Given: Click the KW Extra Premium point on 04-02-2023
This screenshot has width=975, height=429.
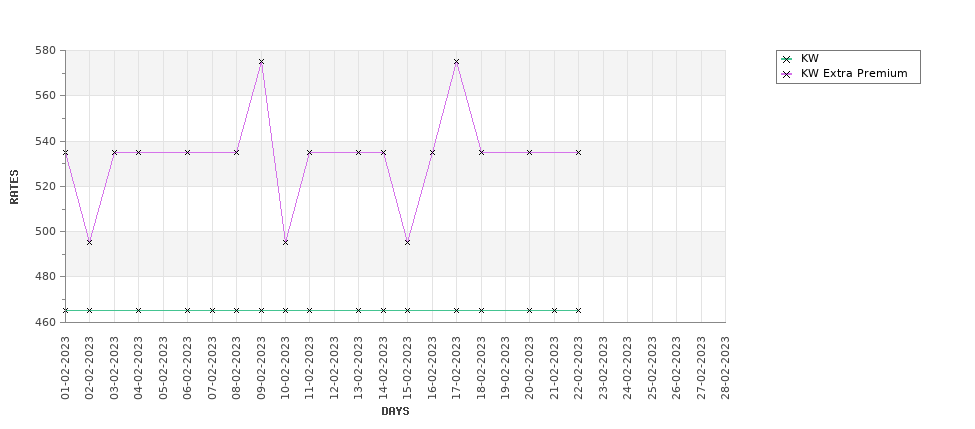Looking at the screenshot, I should click(x=139, y=152).
